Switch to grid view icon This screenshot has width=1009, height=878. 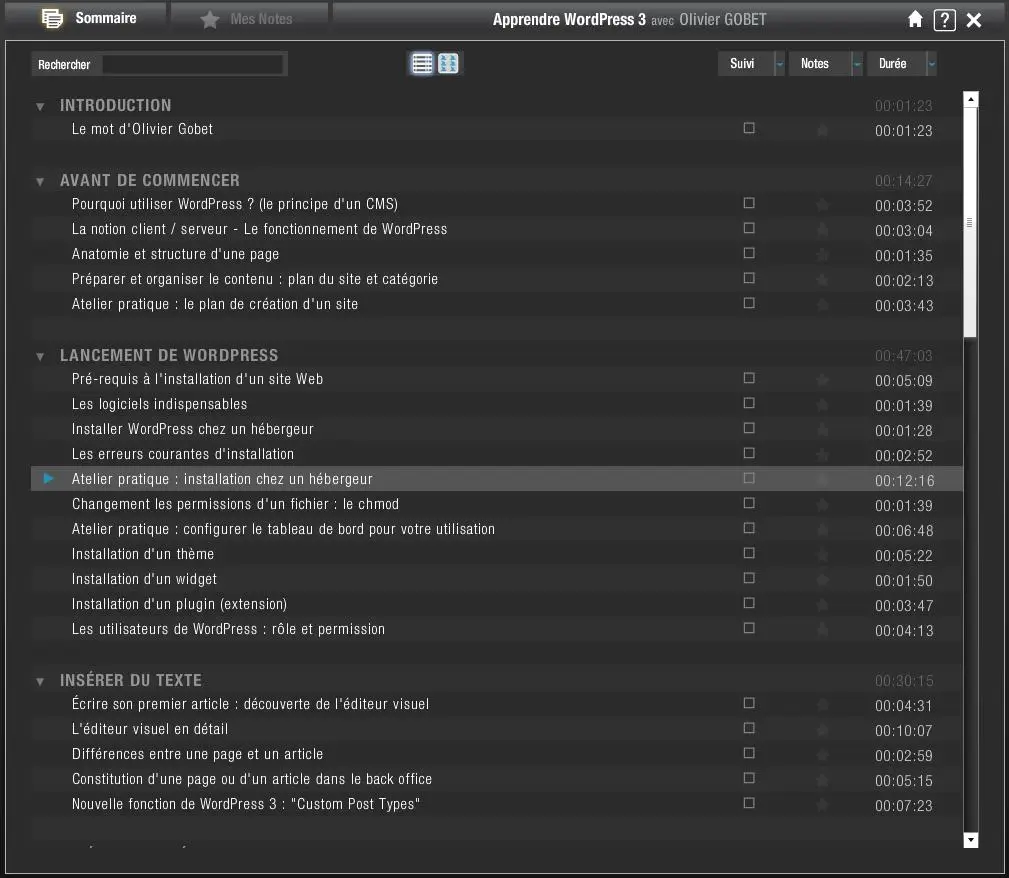(448, 64)
